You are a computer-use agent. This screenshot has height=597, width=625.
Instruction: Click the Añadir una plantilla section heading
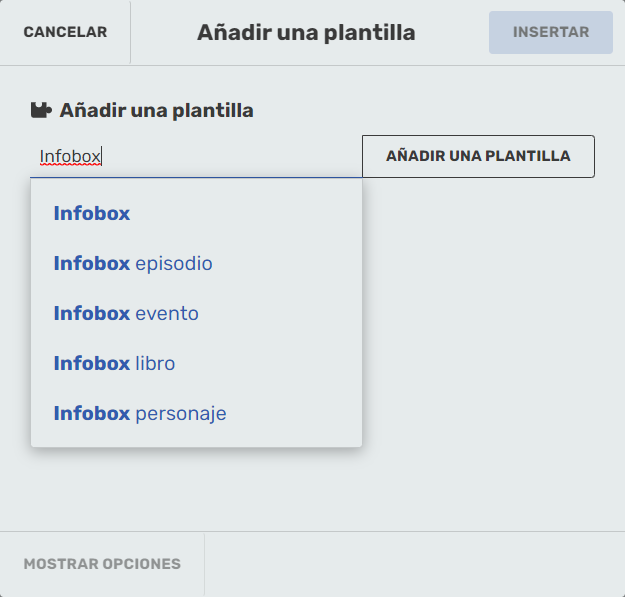pyautogui.click(x=156, y=111)
